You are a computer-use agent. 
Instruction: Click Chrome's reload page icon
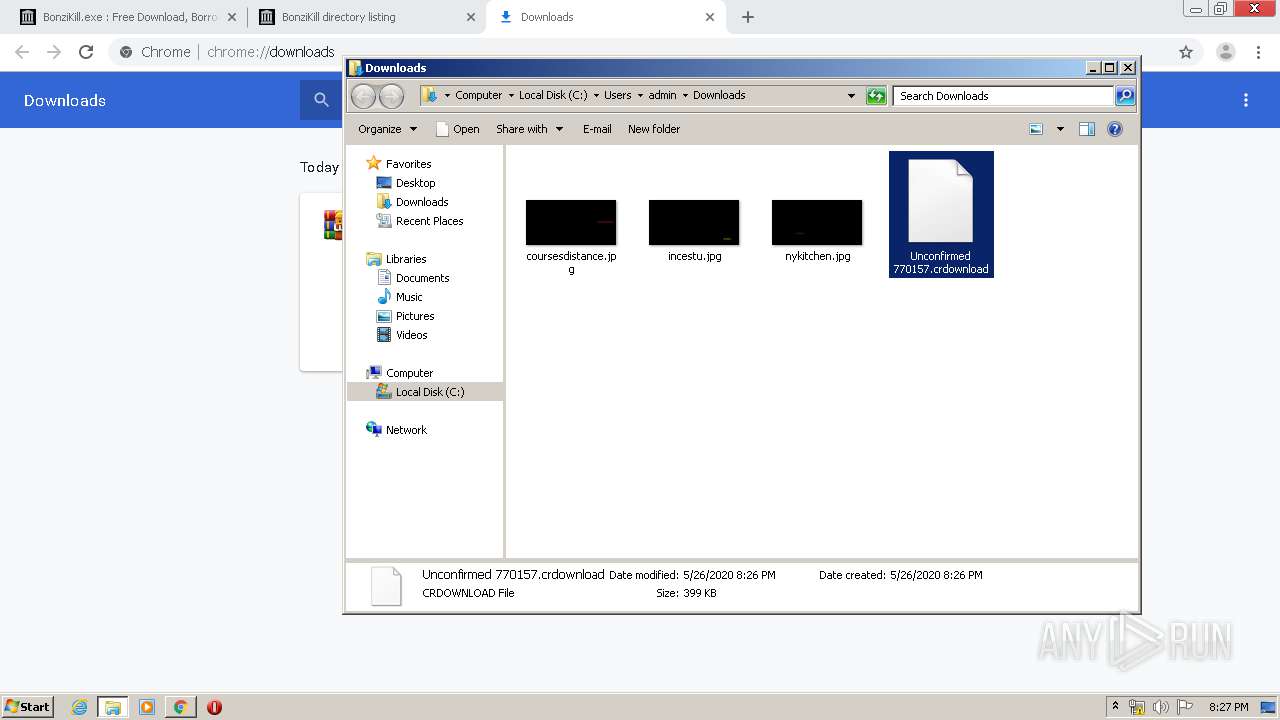point(86,52)
